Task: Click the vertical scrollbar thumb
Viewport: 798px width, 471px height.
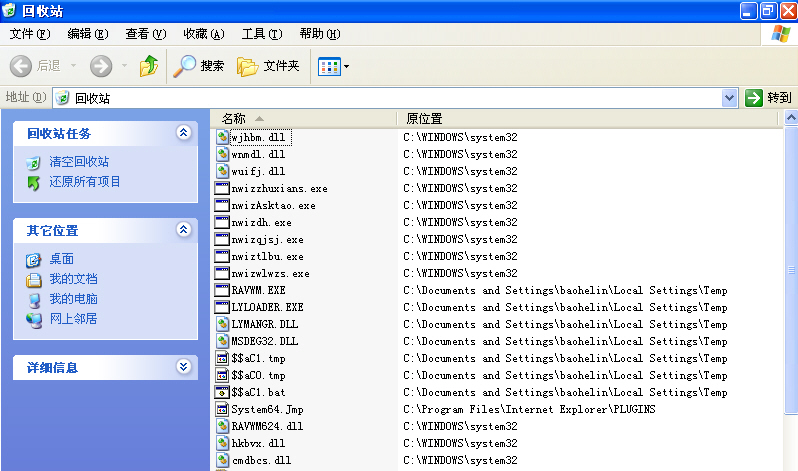Action: (x=791, y=270)
